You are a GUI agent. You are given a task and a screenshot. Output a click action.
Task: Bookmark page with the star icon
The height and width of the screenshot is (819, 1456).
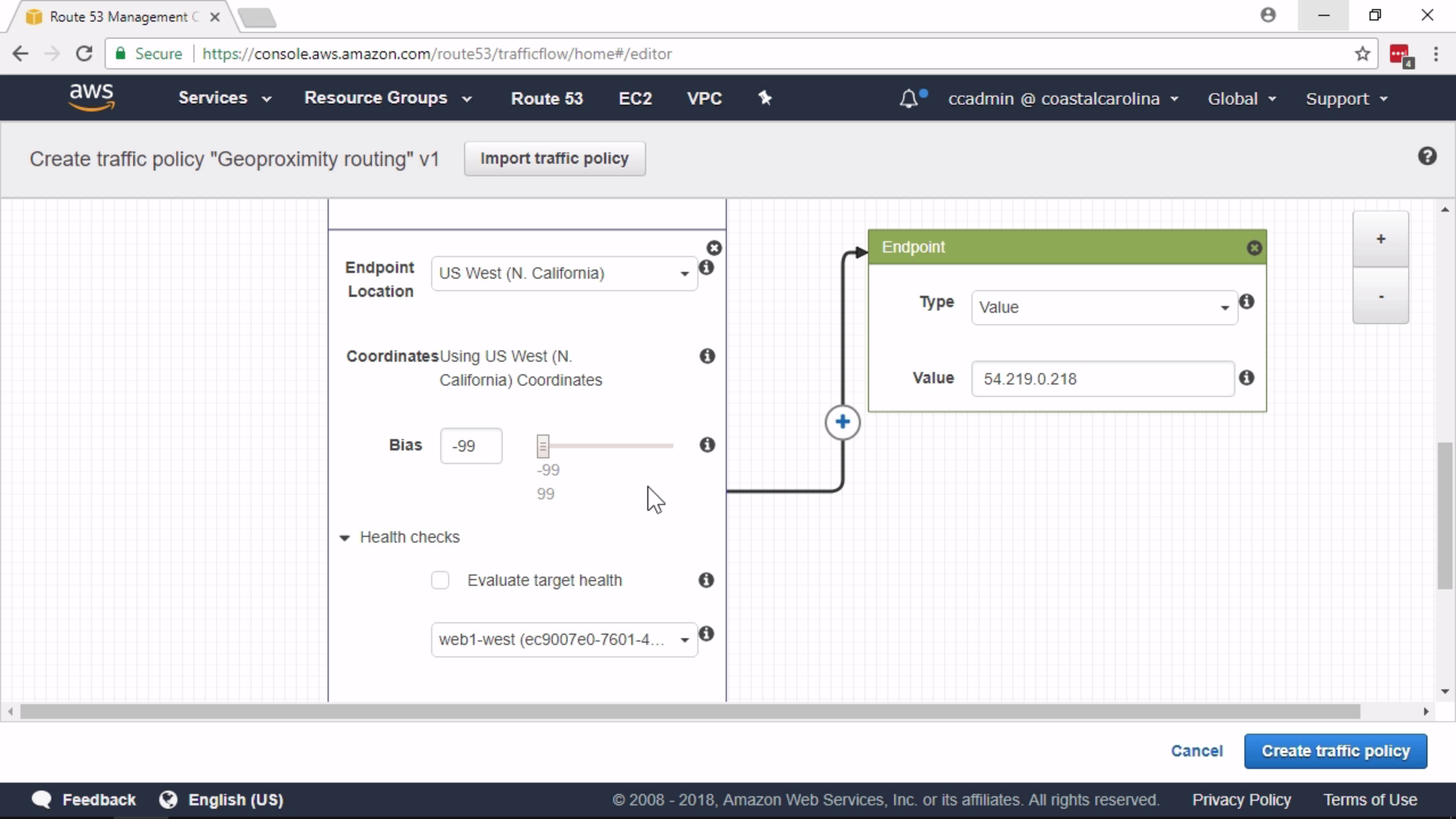pyautogui.click(x=1363, y=54)
